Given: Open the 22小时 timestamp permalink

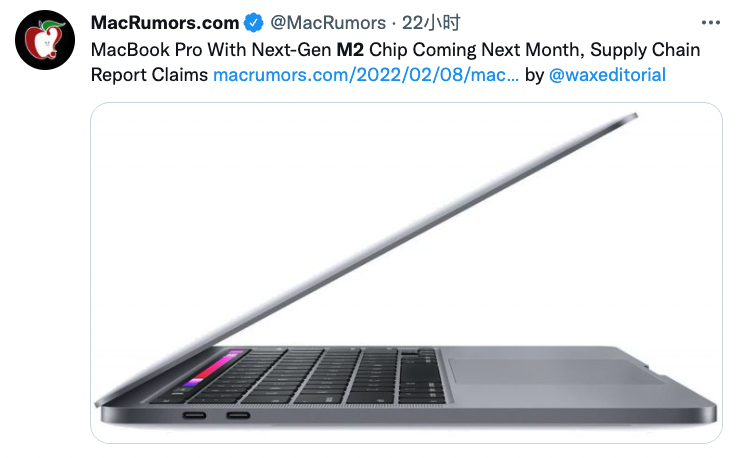Looking at the screenshot, I should pyautogui.click(x=431, y=23).
